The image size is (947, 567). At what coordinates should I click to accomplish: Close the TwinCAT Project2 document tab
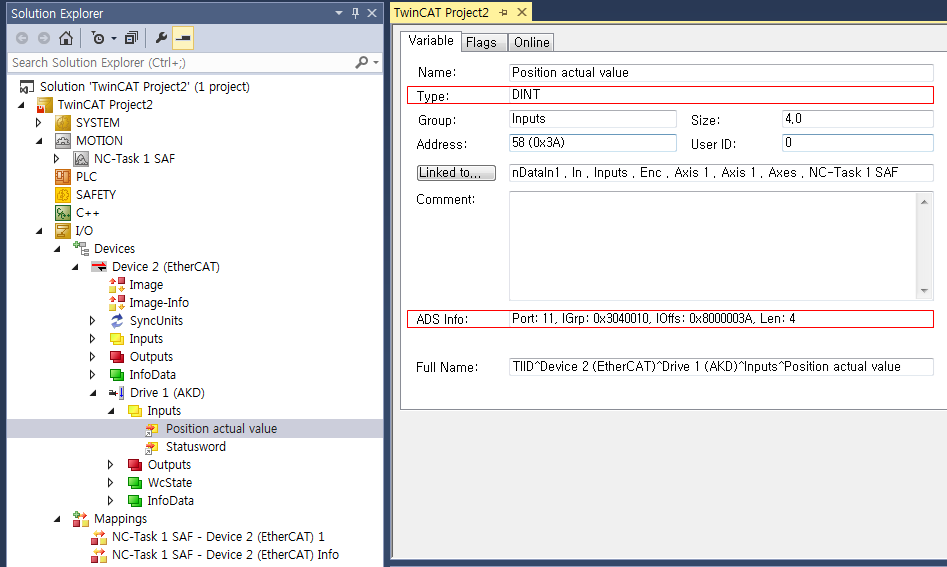(x=522, y=12)
